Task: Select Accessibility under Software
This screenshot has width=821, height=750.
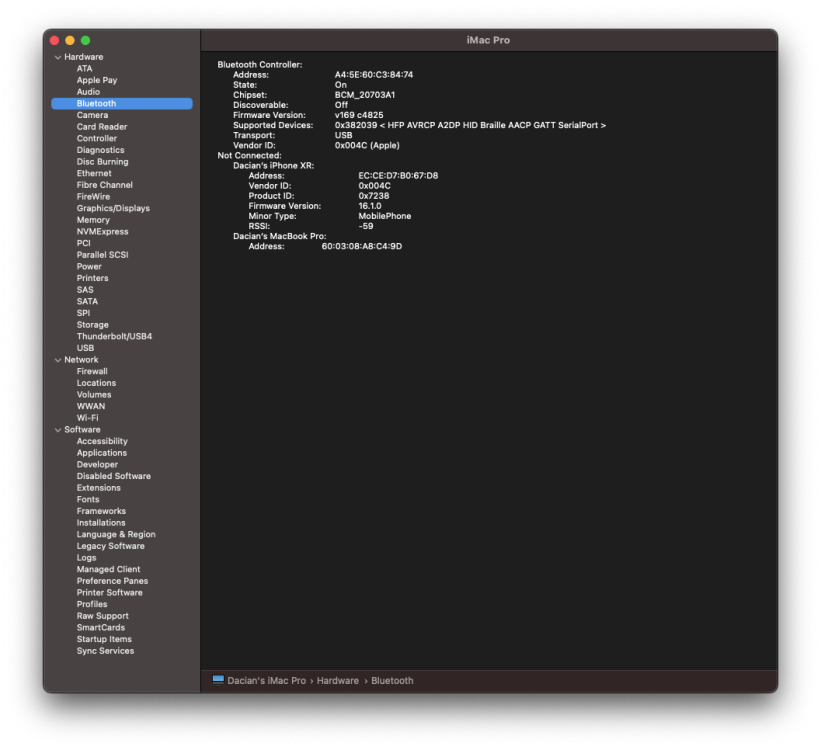Action: click(x=102, y=441)
